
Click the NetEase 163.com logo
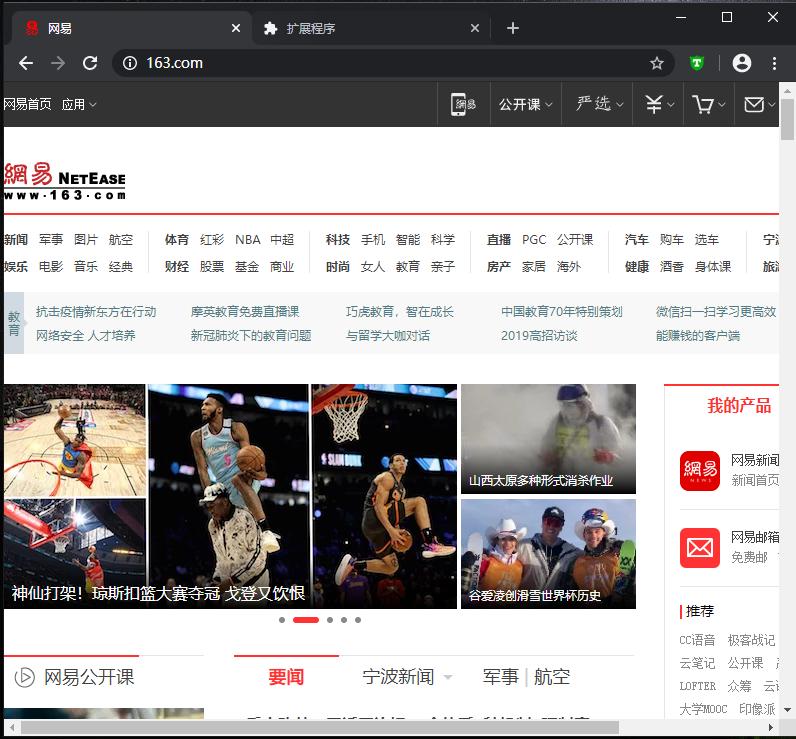coord(64,181)
